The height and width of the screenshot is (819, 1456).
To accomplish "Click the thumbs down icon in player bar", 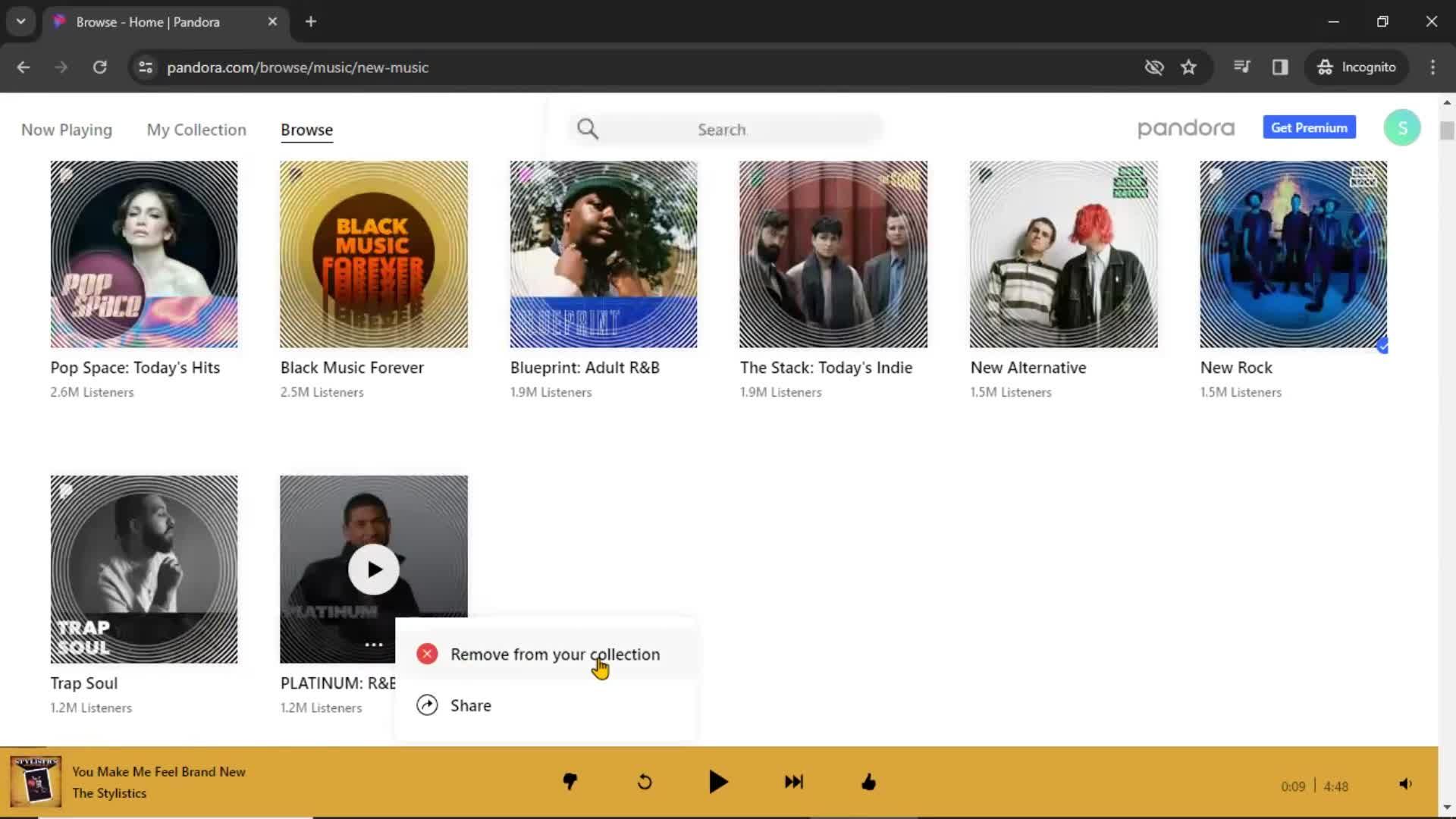I will click(570, 782).
